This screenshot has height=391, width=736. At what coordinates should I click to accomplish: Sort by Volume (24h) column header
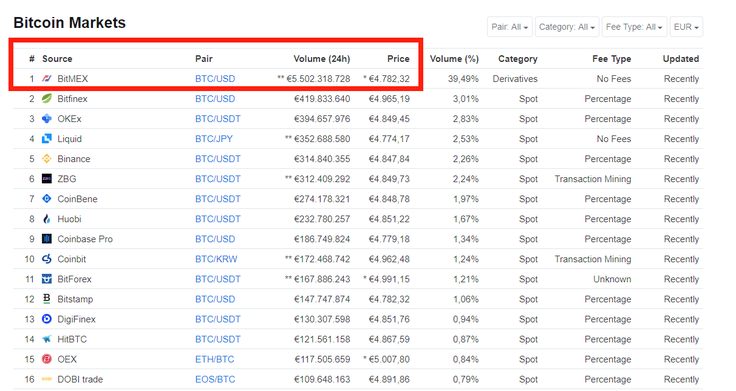322,59
